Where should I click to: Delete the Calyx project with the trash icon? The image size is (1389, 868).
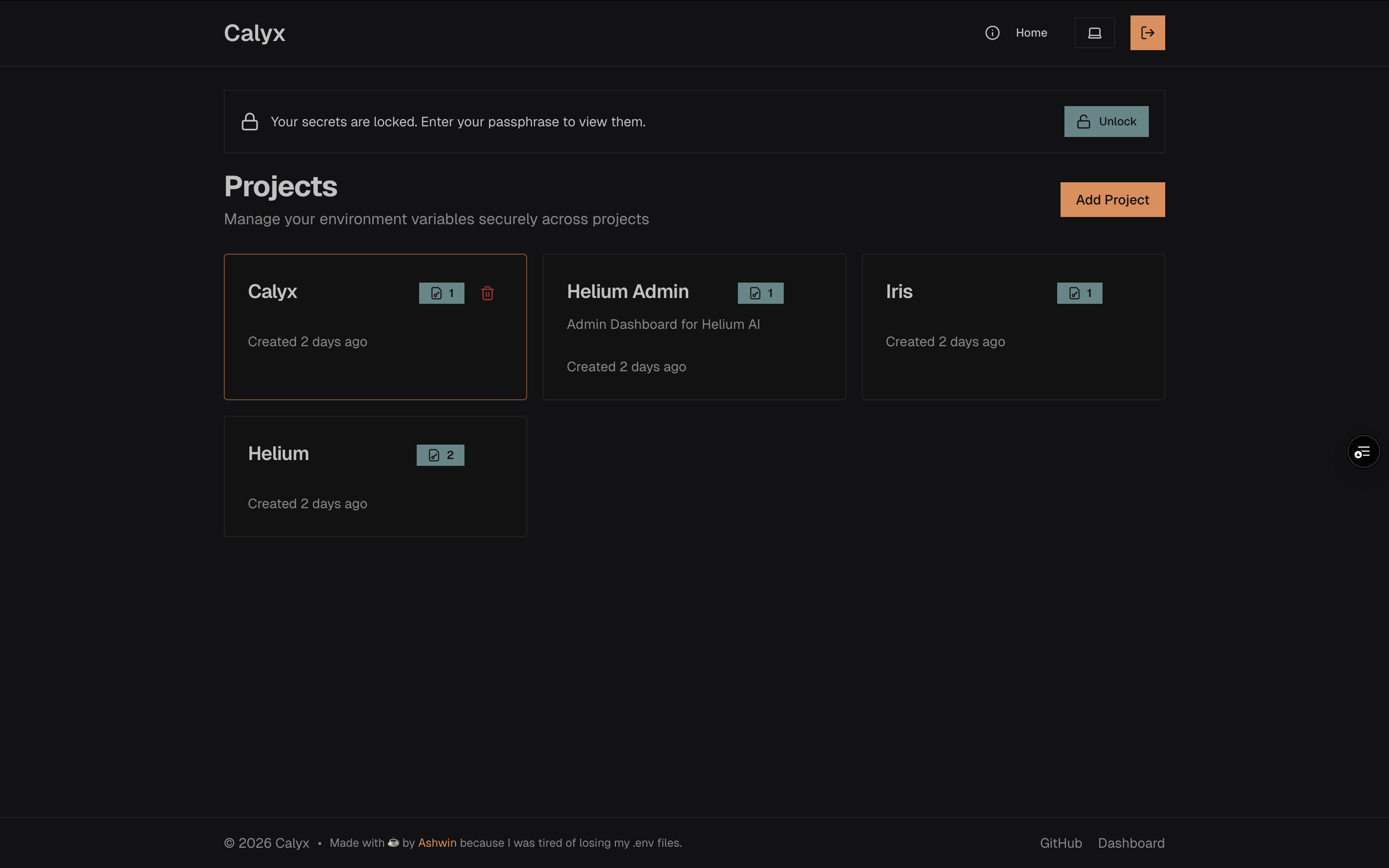[487, 293]
